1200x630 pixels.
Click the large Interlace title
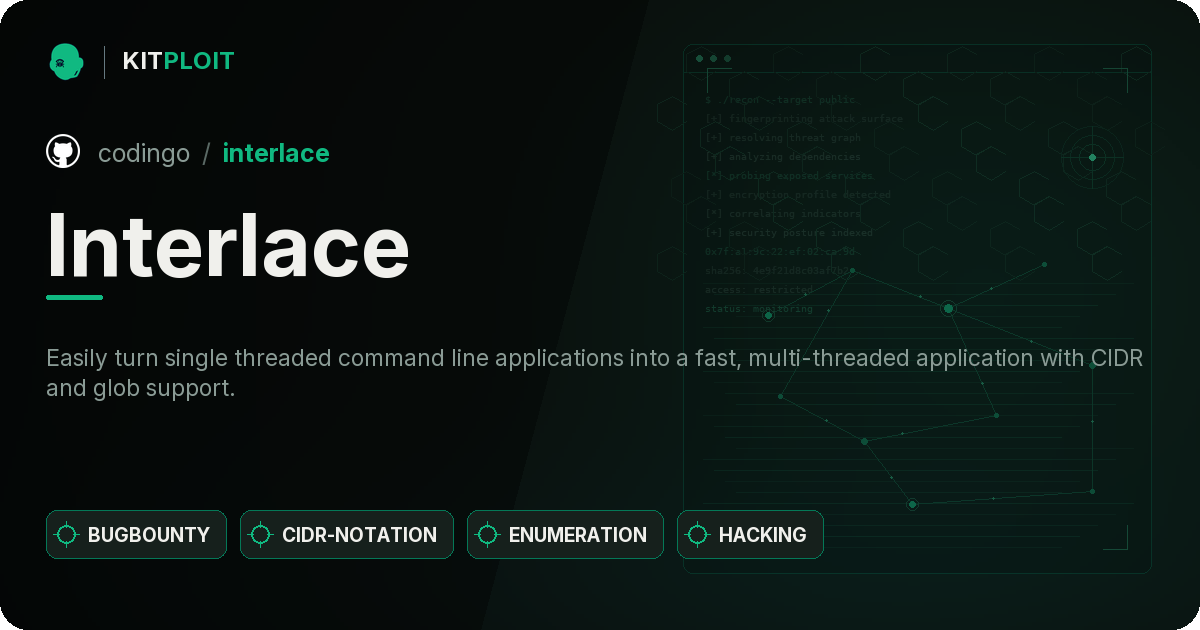tap(228, 246)
